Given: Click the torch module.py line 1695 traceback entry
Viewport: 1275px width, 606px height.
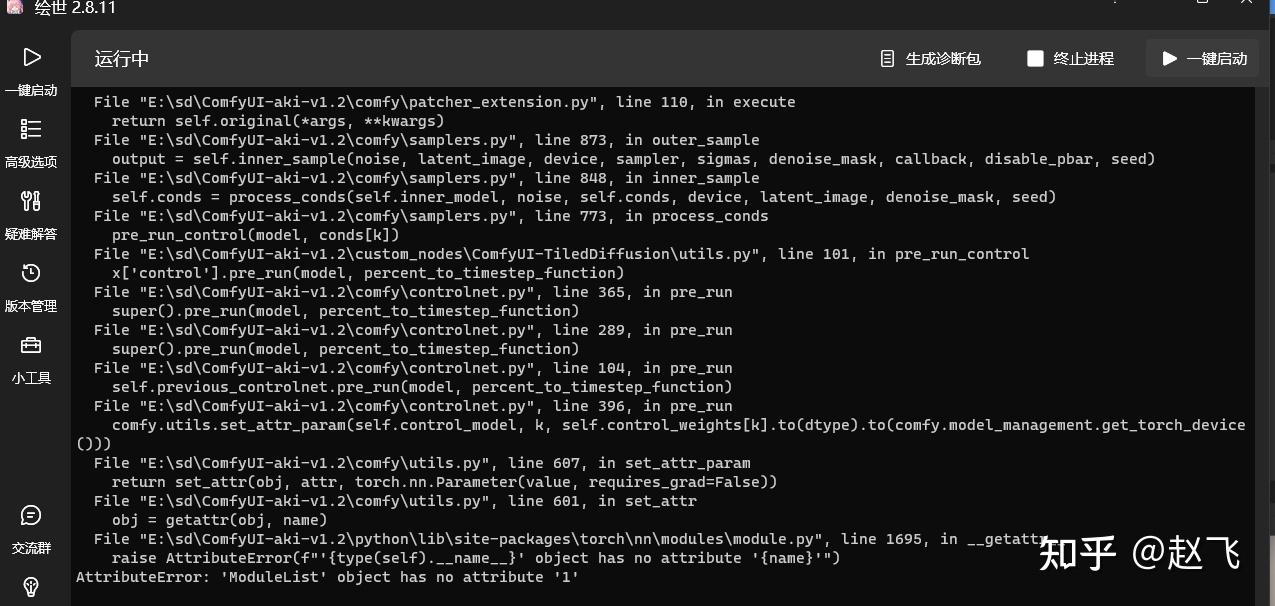Looking at the screenshot, I should tap(571, 539).
